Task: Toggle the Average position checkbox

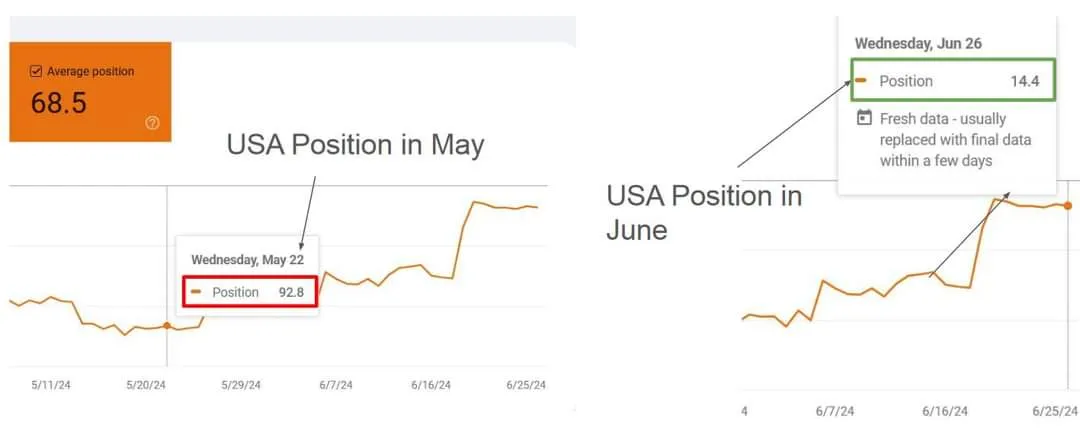Action: coord(36,72)
